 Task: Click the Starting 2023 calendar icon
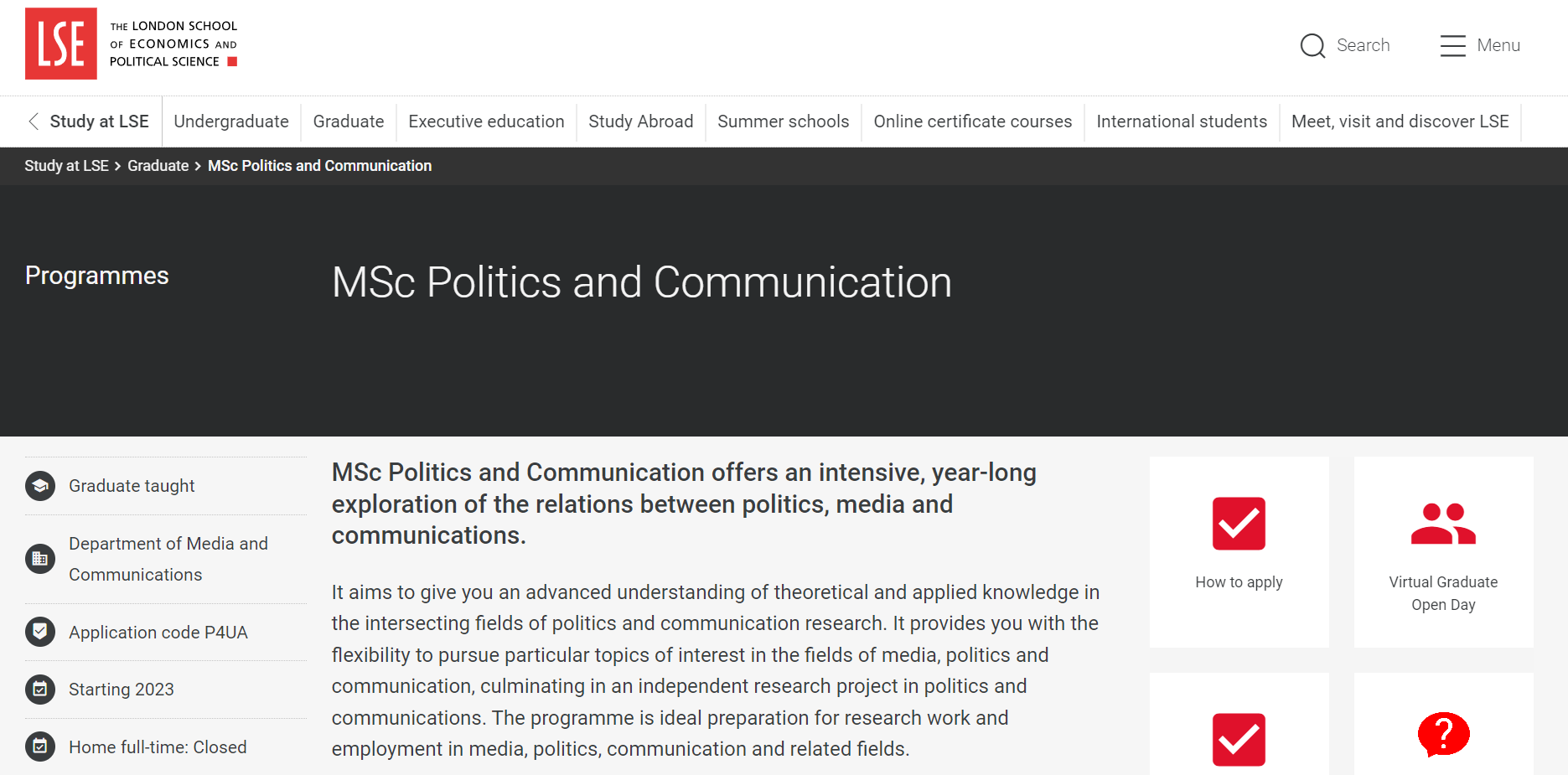(40, 690)
